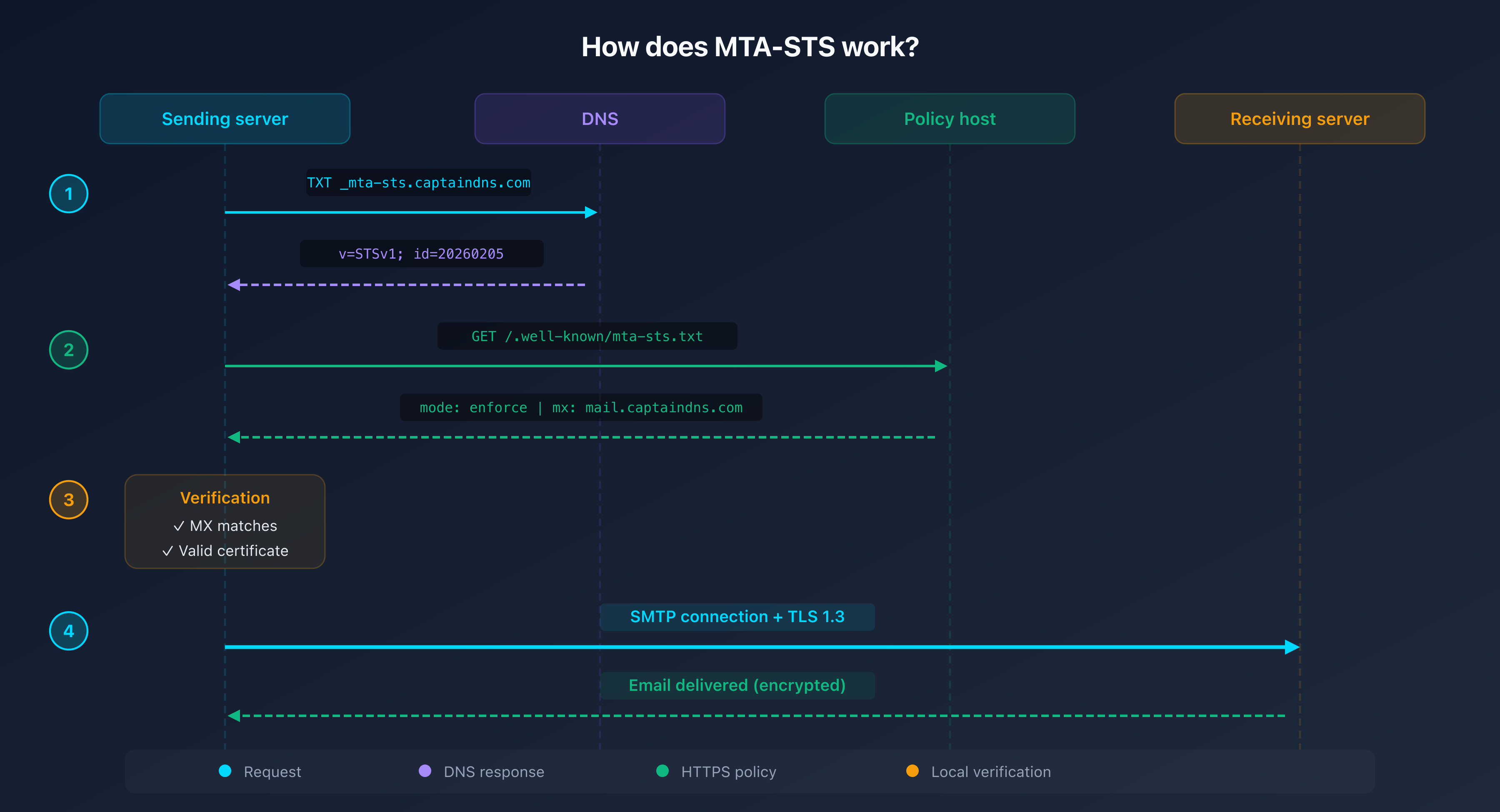Click the cyan Request legend dot
The width and height of the screenshot is (1500, 812).
[224, 771]
